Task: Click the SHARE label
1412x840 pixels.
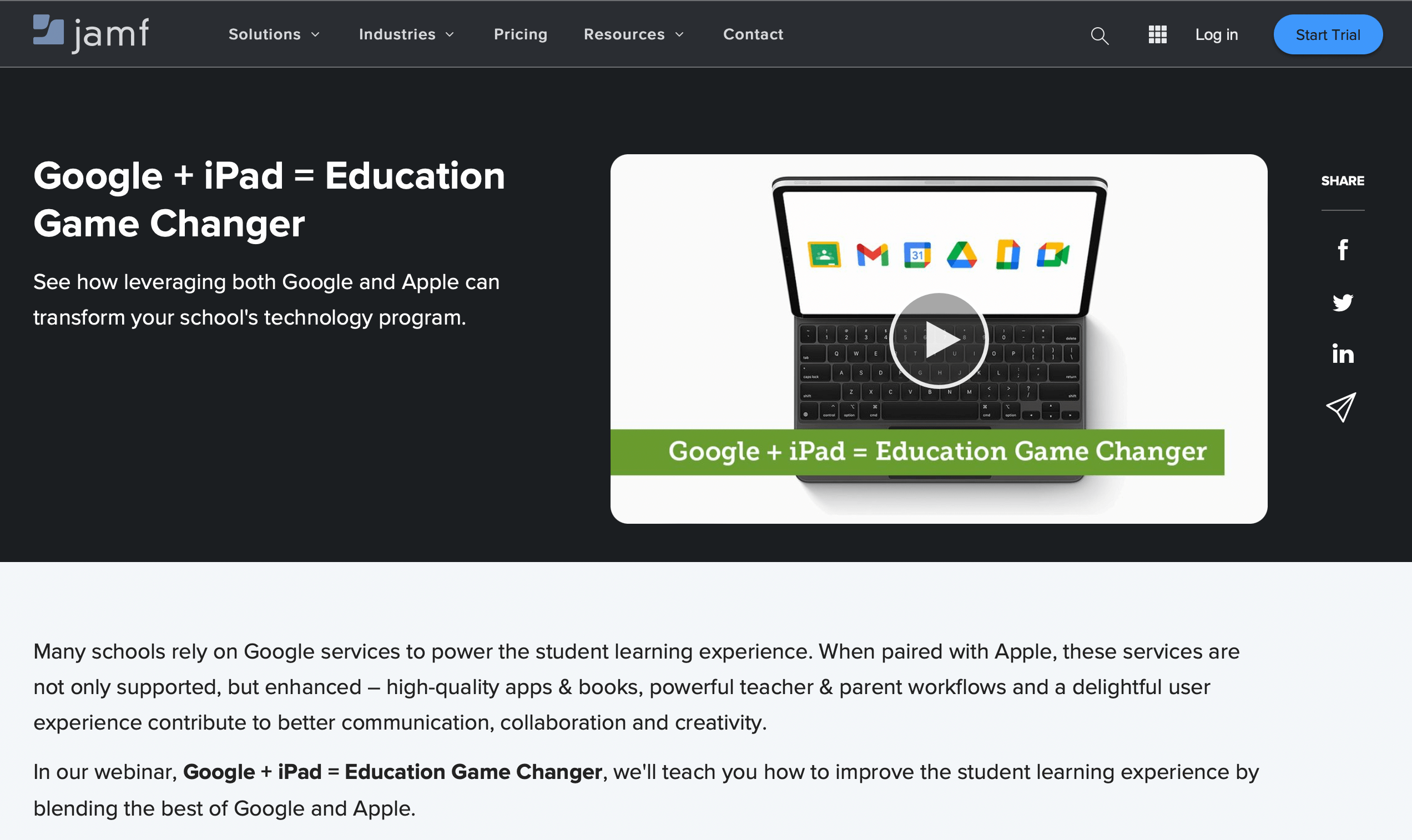Action: pyautogui.click(x=1343, y=181)
